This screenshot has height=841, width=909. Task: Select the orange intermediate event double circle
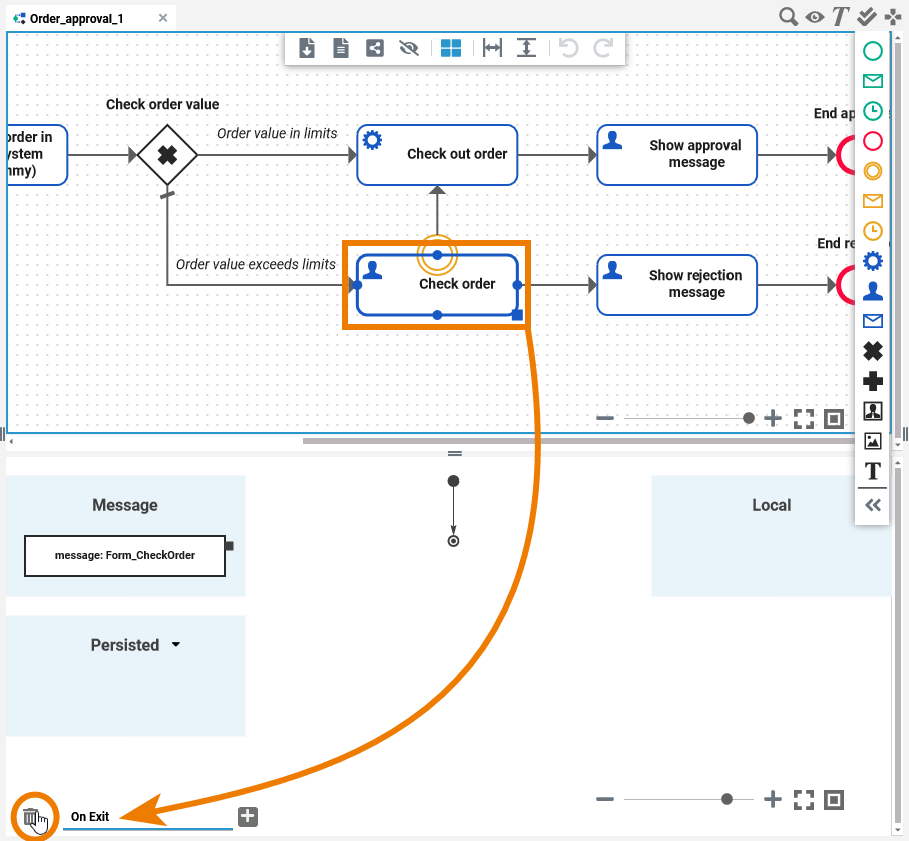(x=873, y=171)
